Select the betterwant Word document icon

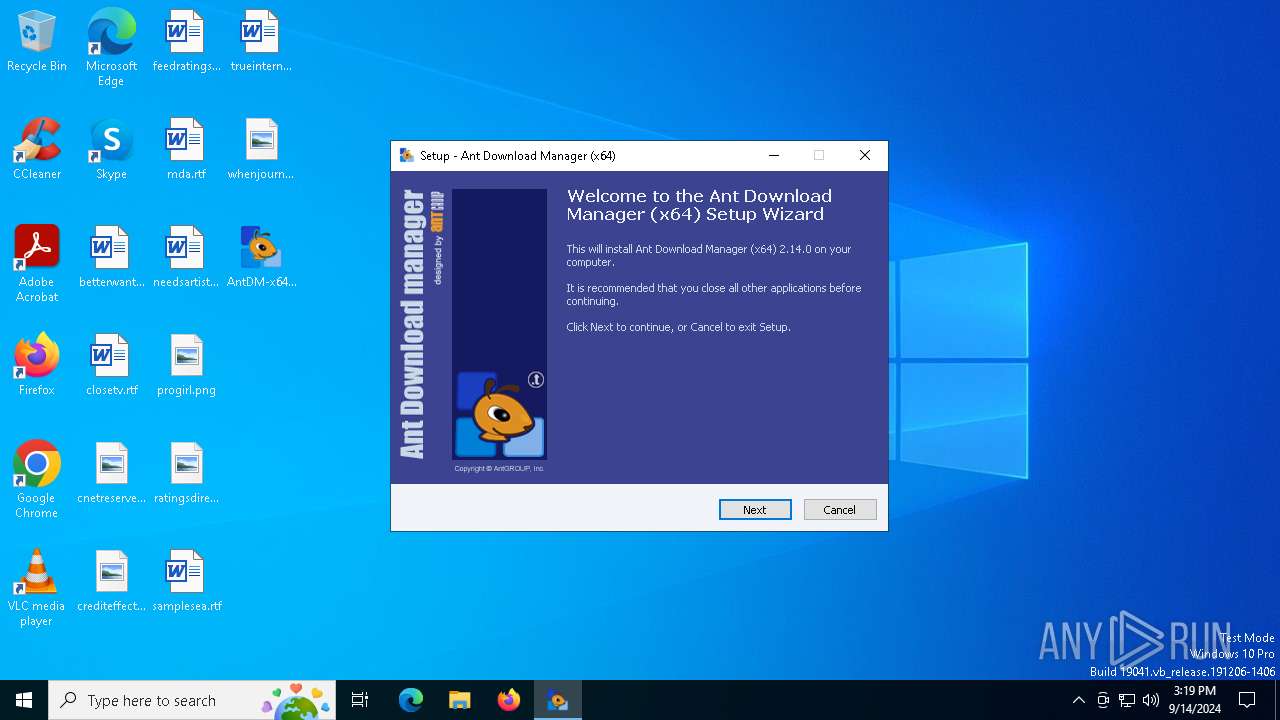pos(111,257)
